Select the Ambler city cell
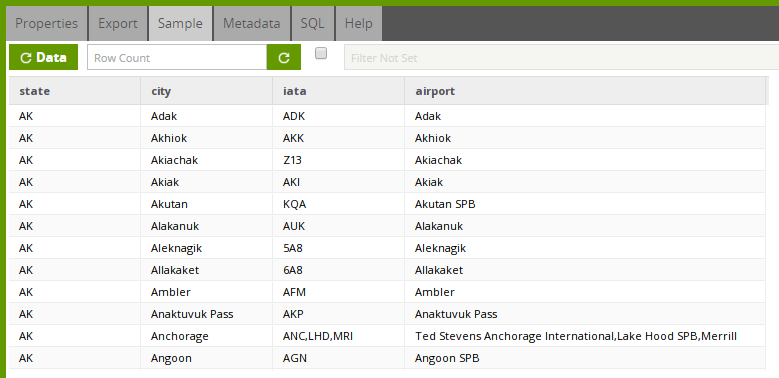 [x=207, y=292]
